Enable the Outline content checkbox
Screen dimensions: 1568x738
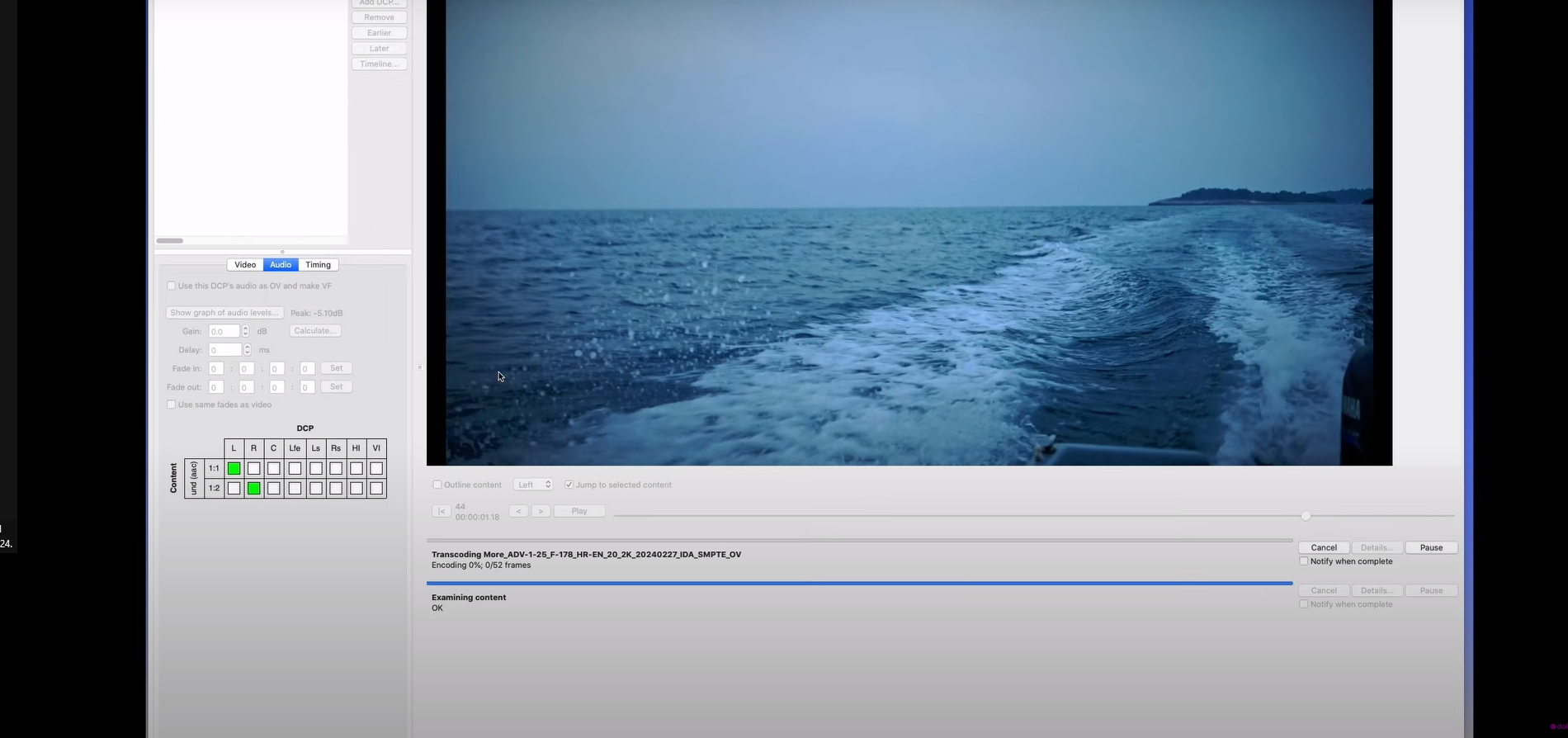pos(437,485)
